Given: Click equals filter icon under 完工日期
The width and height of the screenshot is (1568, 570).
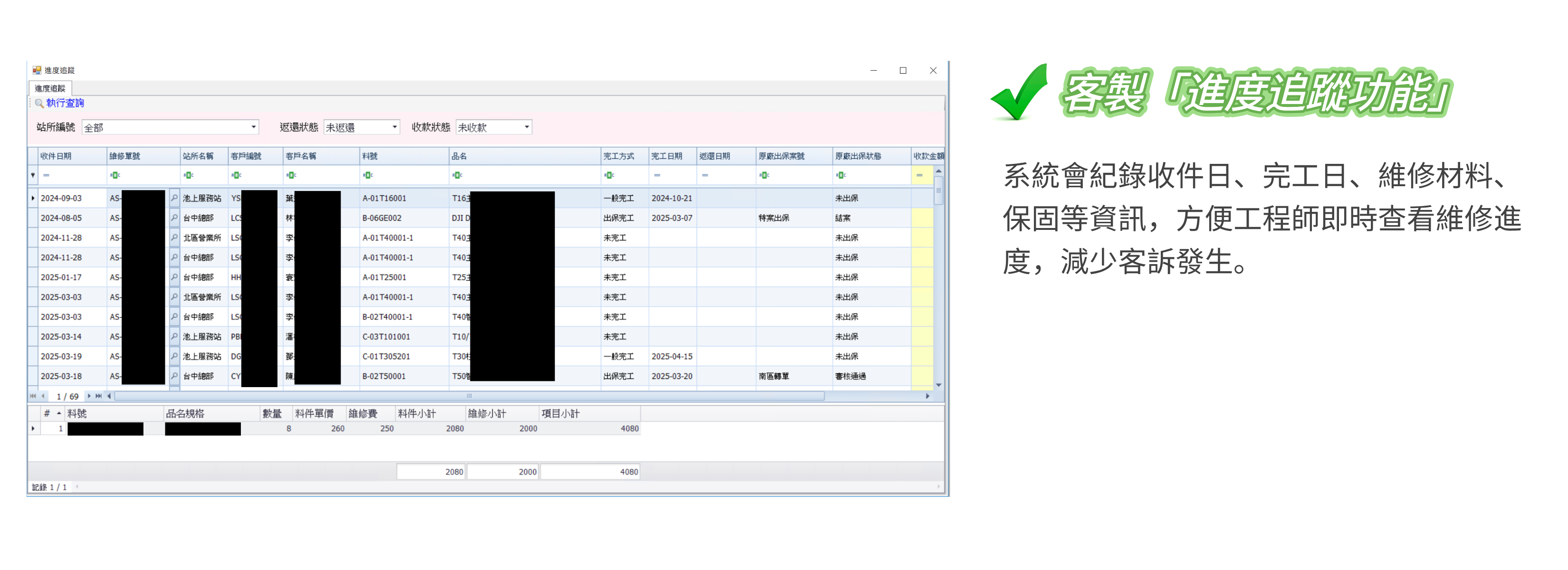Looking at the screenshot, I should (657, 175).
